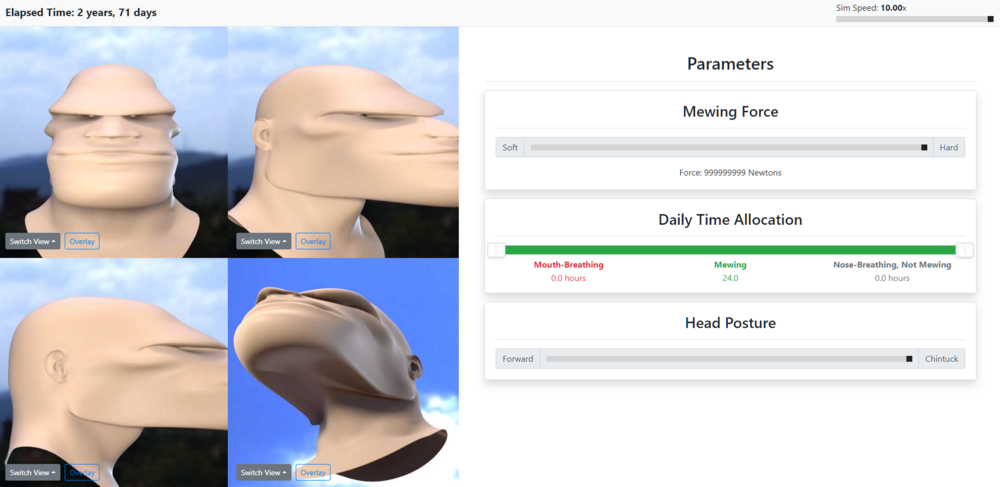
Task: Click the underside chin render thumbnail
Action: (x=343, y=372)
